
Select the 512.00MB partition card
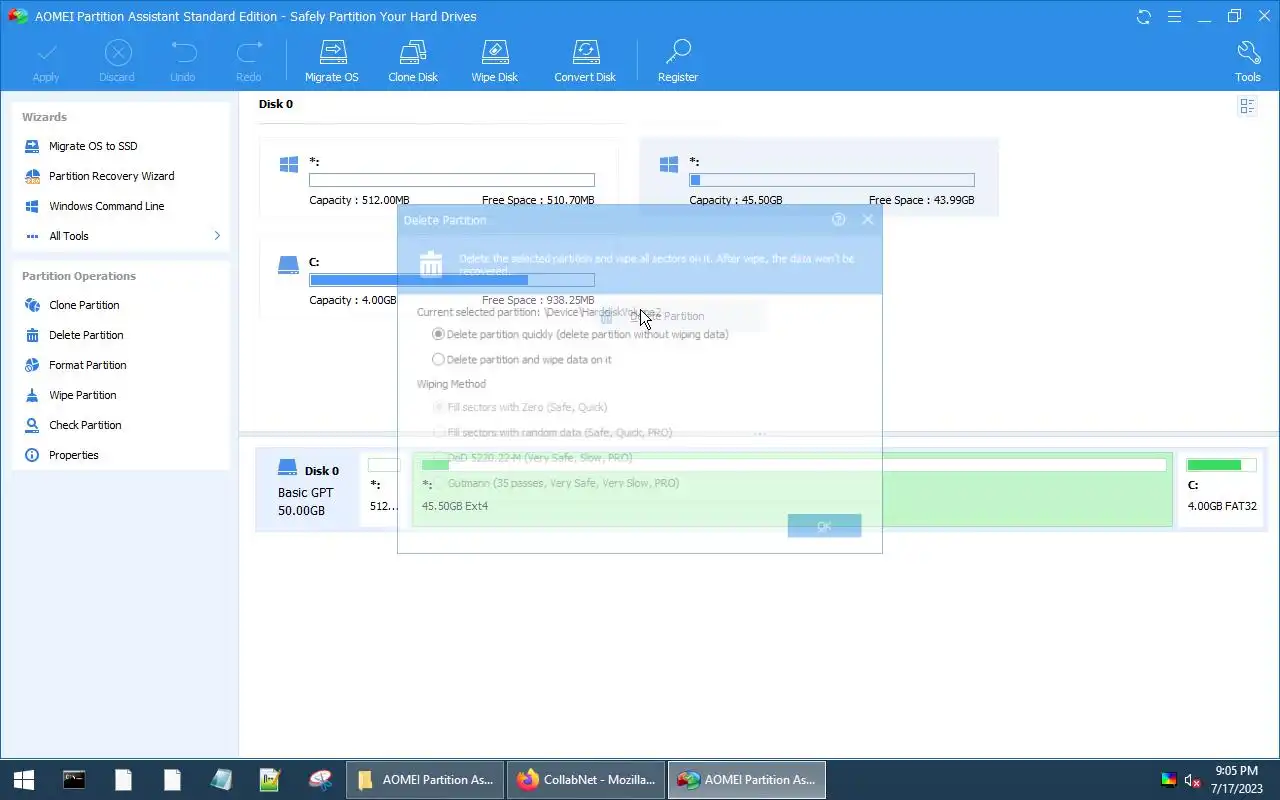[438, 178]
